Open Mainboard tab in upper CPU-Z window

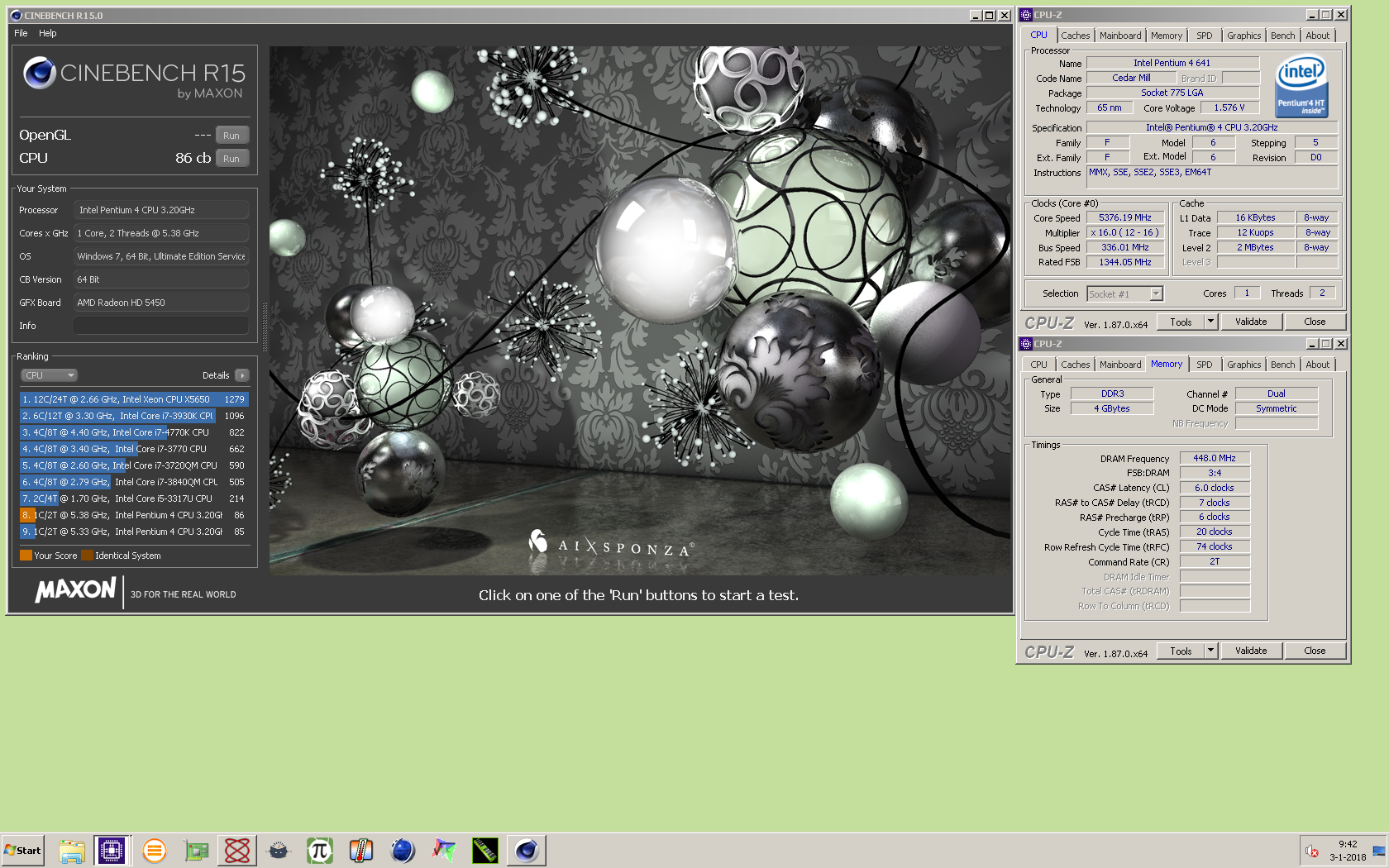pos(1120,36)
